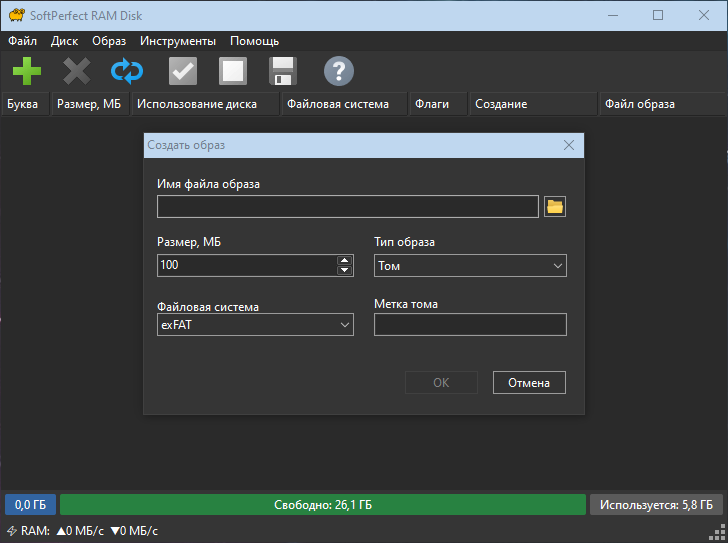Click the green Свободно memory bar
This screenshot has height=543, width=728.
click(322, 505)
